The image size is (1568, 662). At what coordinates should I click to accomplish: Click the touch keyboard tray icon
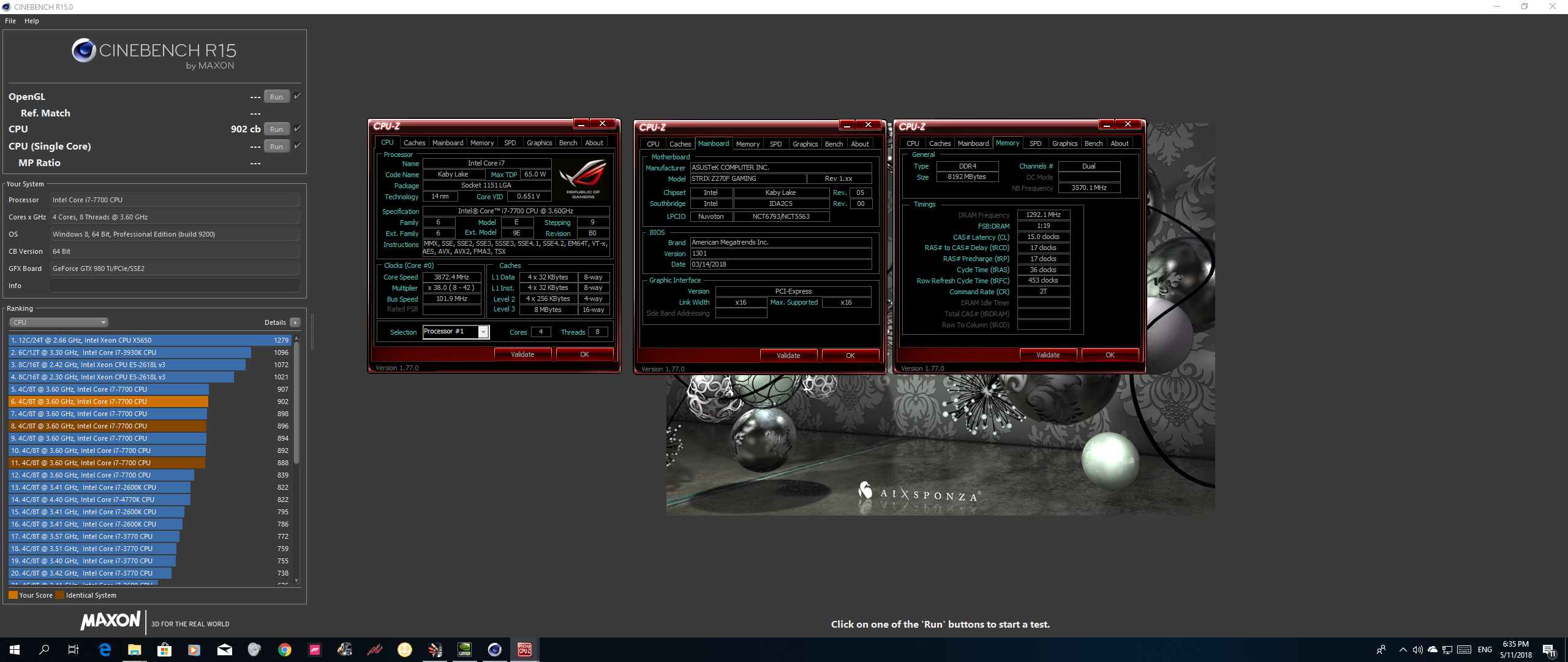pos(1464,650)
